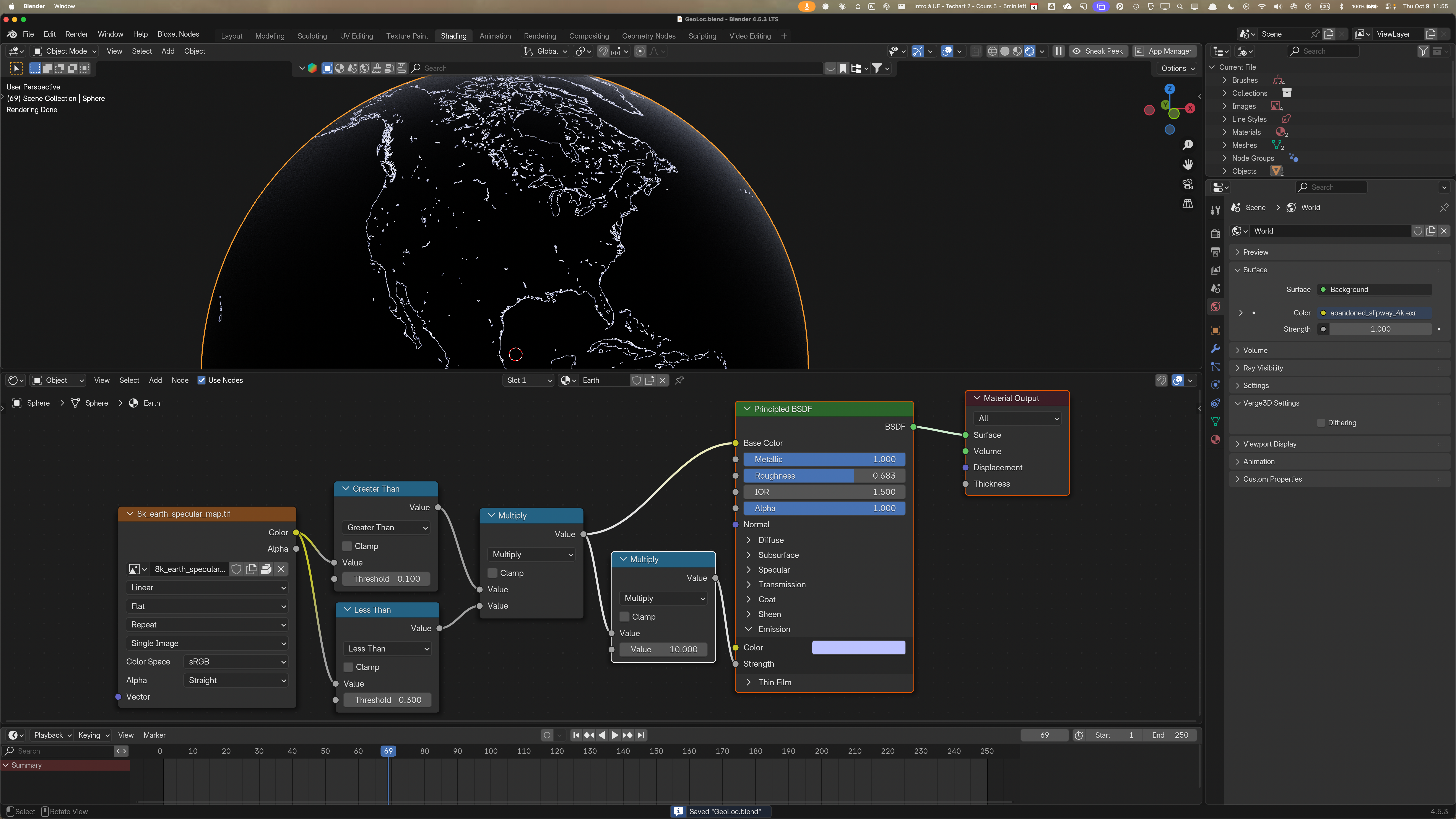The width and height of the screenshot is (1456, 819).
Task: Open the Modifiers wrench tab icon
Action: point(1215,348)
